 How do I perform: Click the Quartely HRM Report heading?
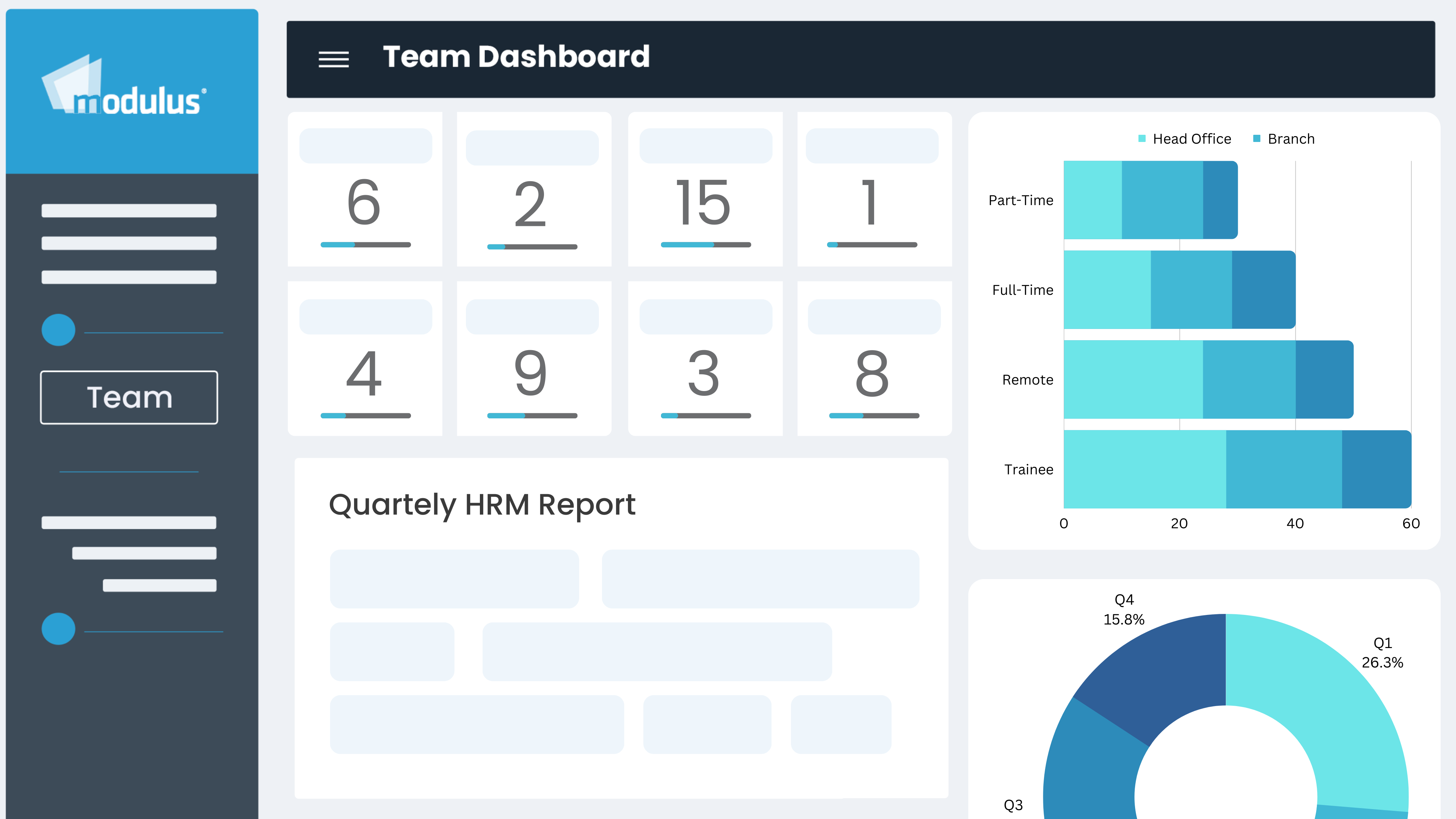coord(482,504)
